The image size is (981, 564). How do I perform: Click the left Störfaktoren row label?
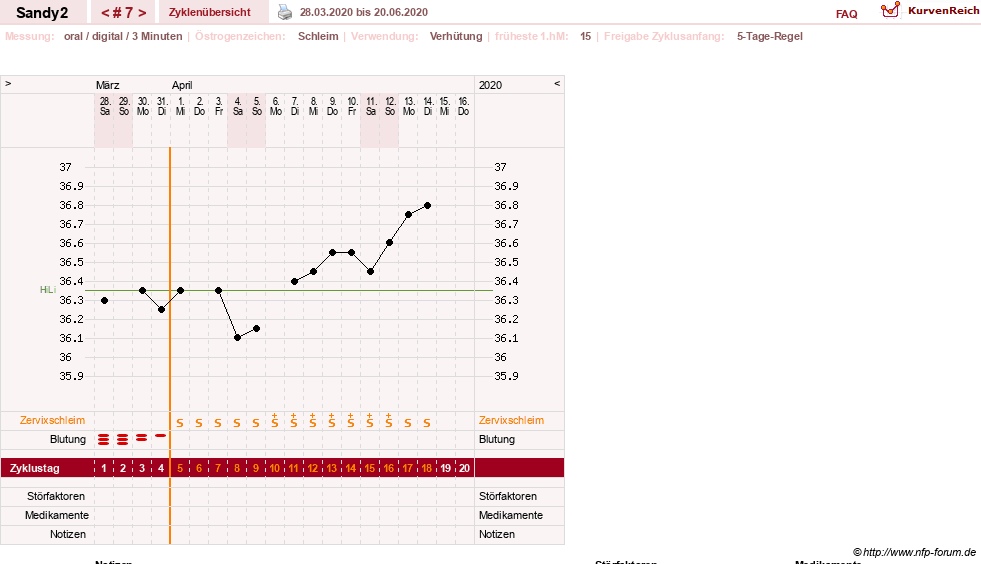pos(56,496)
